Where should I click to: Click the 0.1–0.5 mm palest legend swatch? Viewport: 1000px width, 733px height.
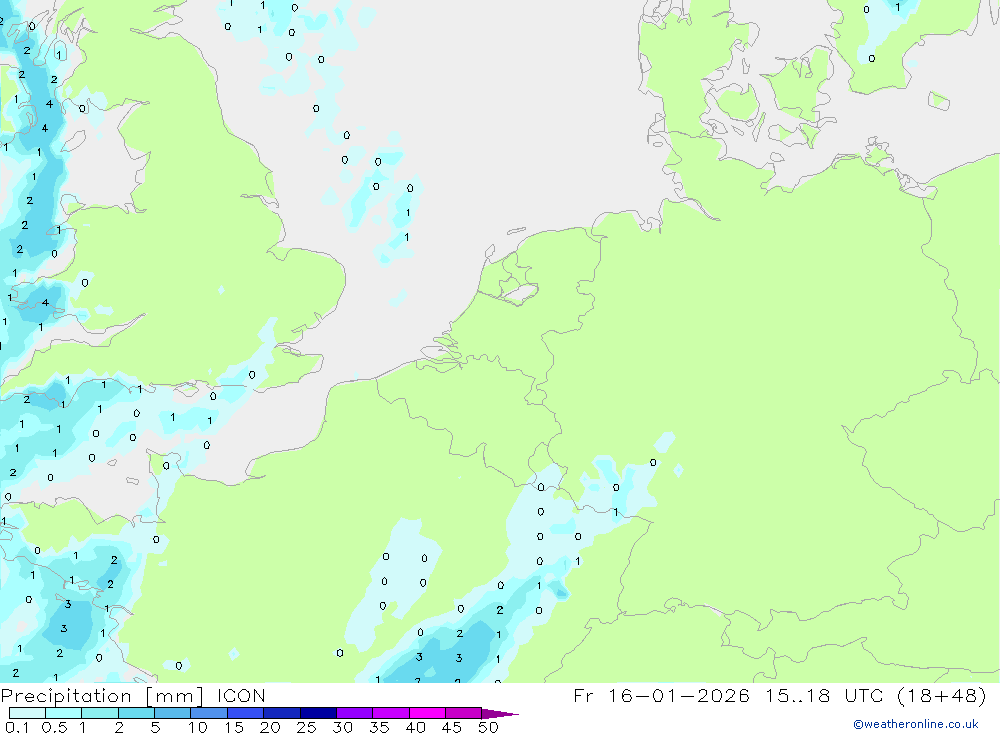tap(27, 713)
